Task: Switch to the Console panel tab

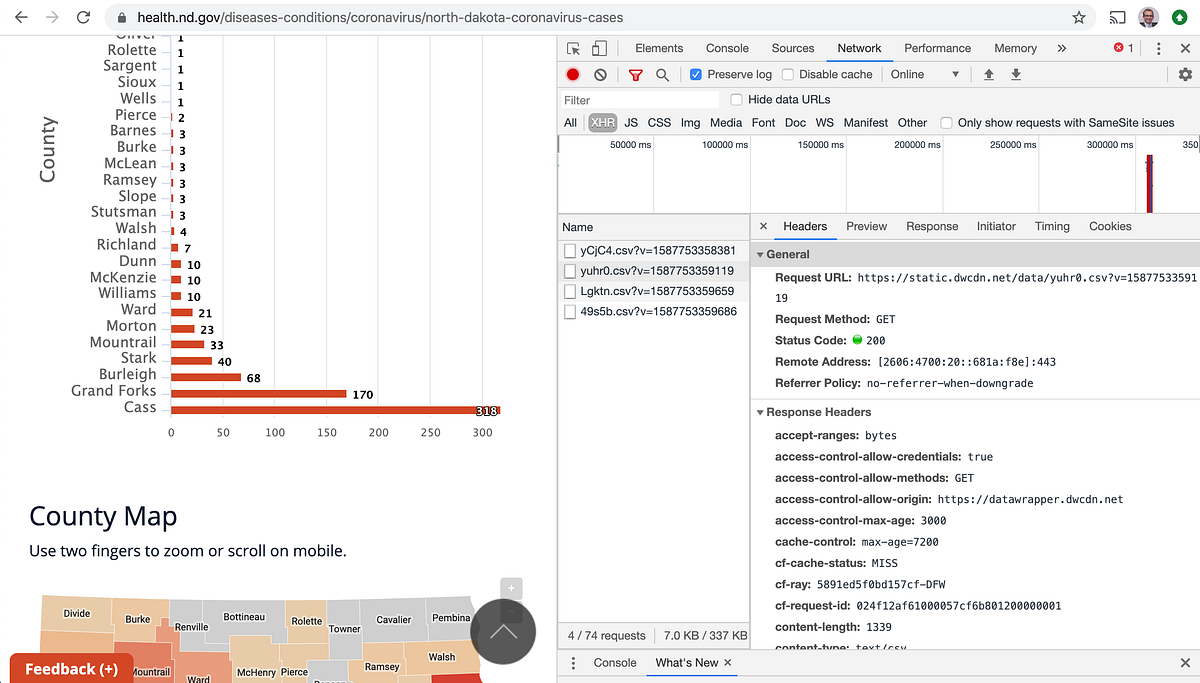Action: (727, 48)
